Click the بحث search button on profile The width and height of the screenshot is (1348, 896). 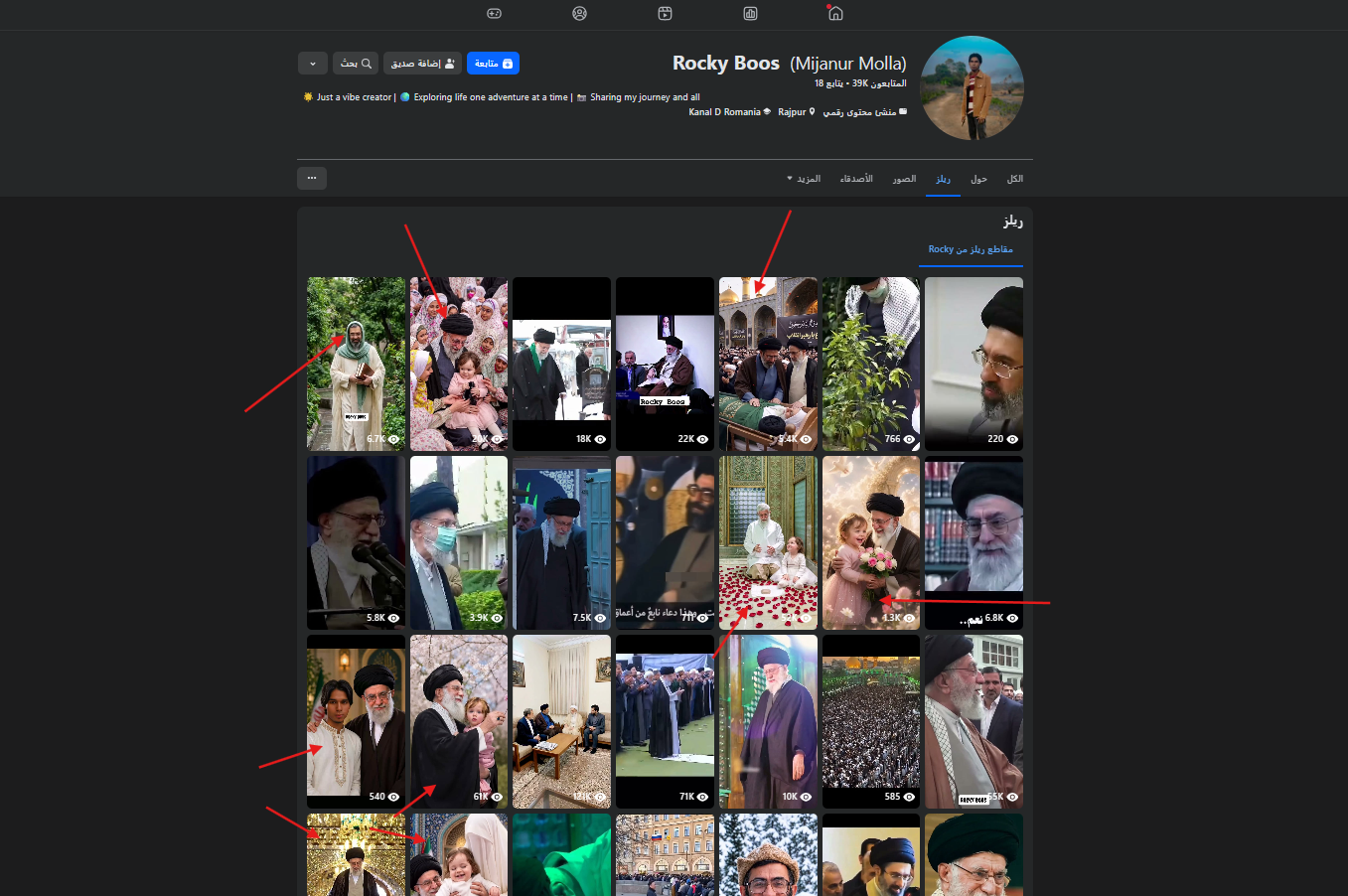tap(356, 64)
